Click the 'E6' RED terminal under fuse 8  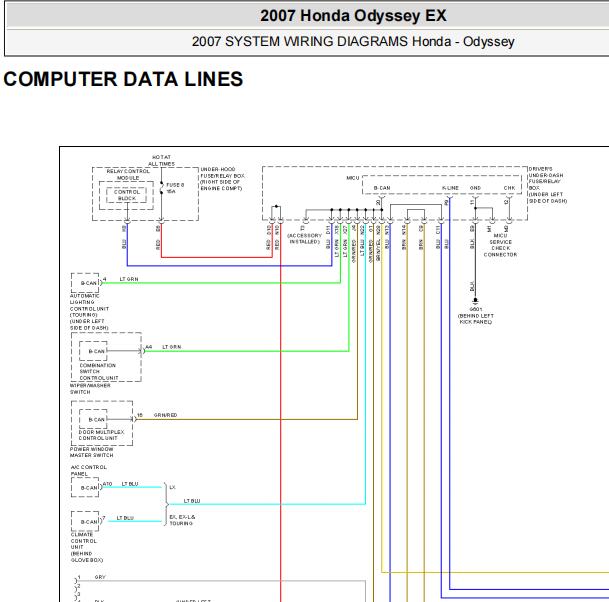[158, 229]
